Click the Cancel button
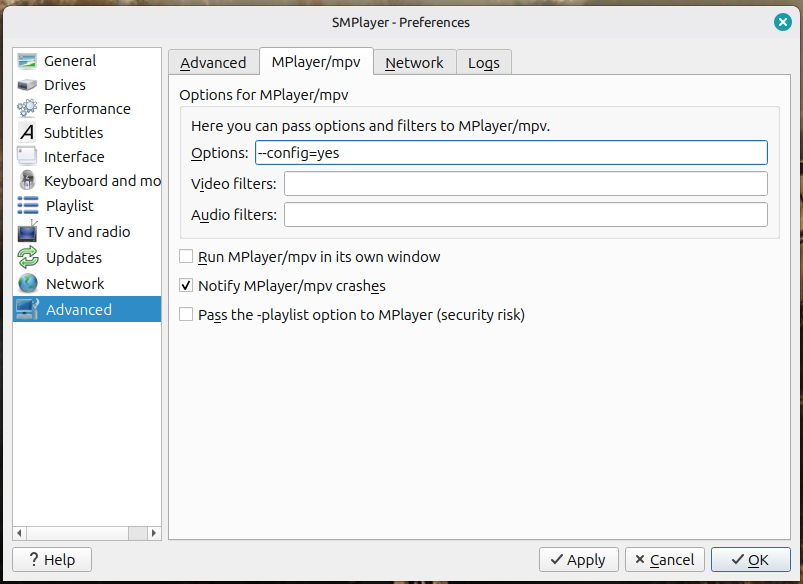 665,559
